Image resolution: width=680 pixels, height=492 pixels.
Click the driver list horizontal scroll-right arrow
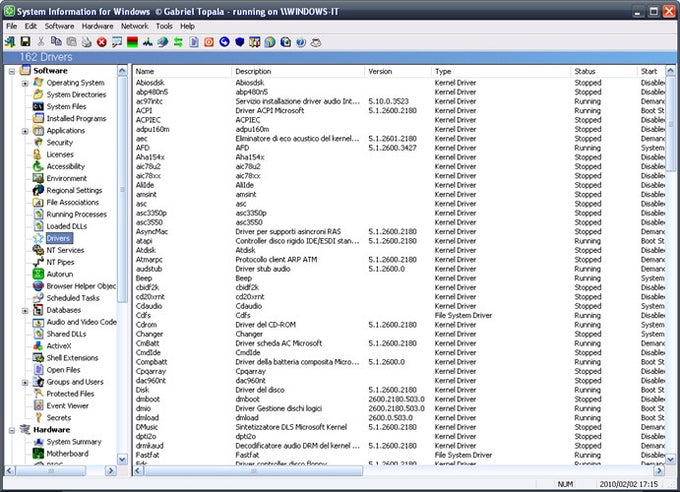tap(659, 470)
